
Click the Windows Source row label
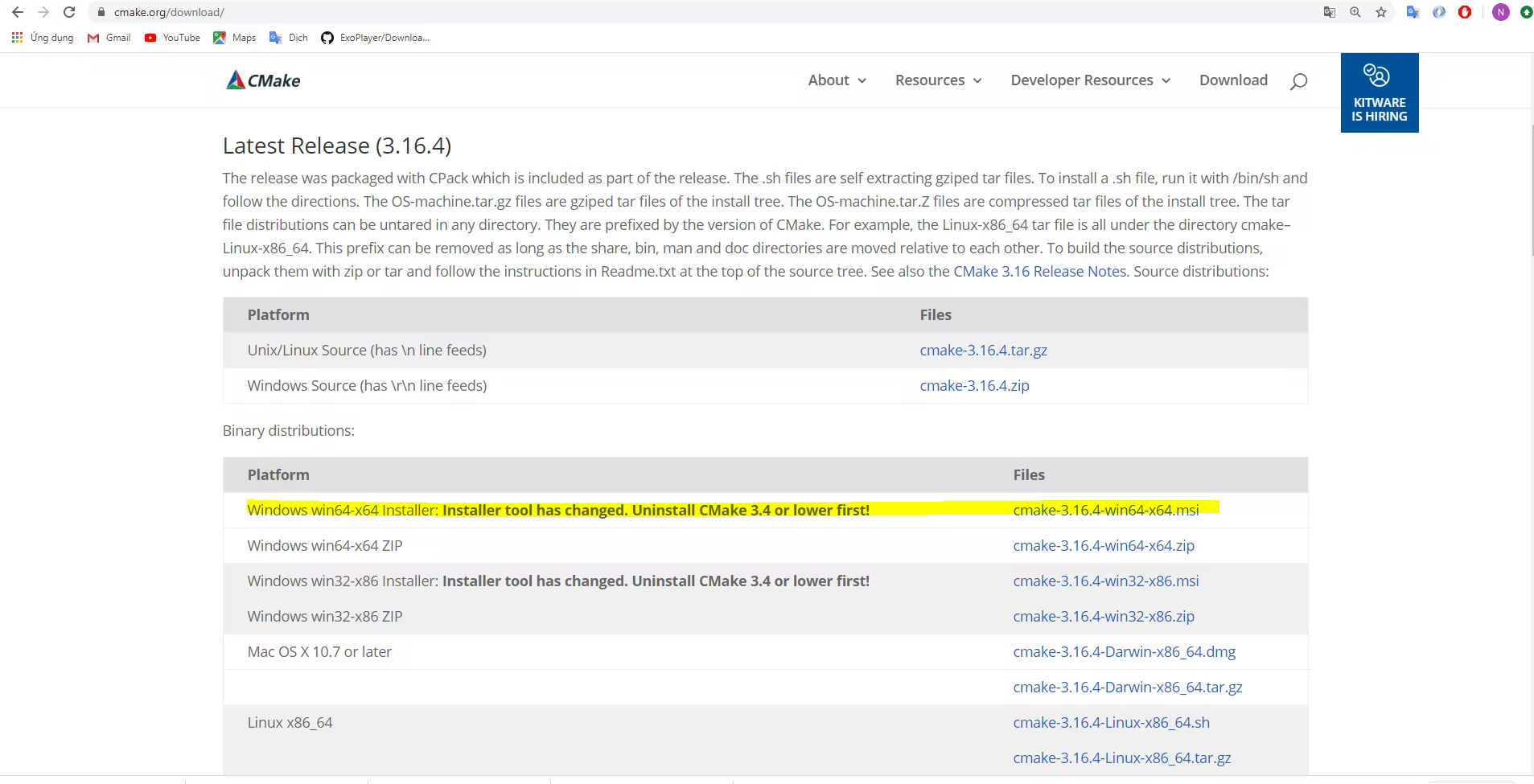tap(367, 385)
